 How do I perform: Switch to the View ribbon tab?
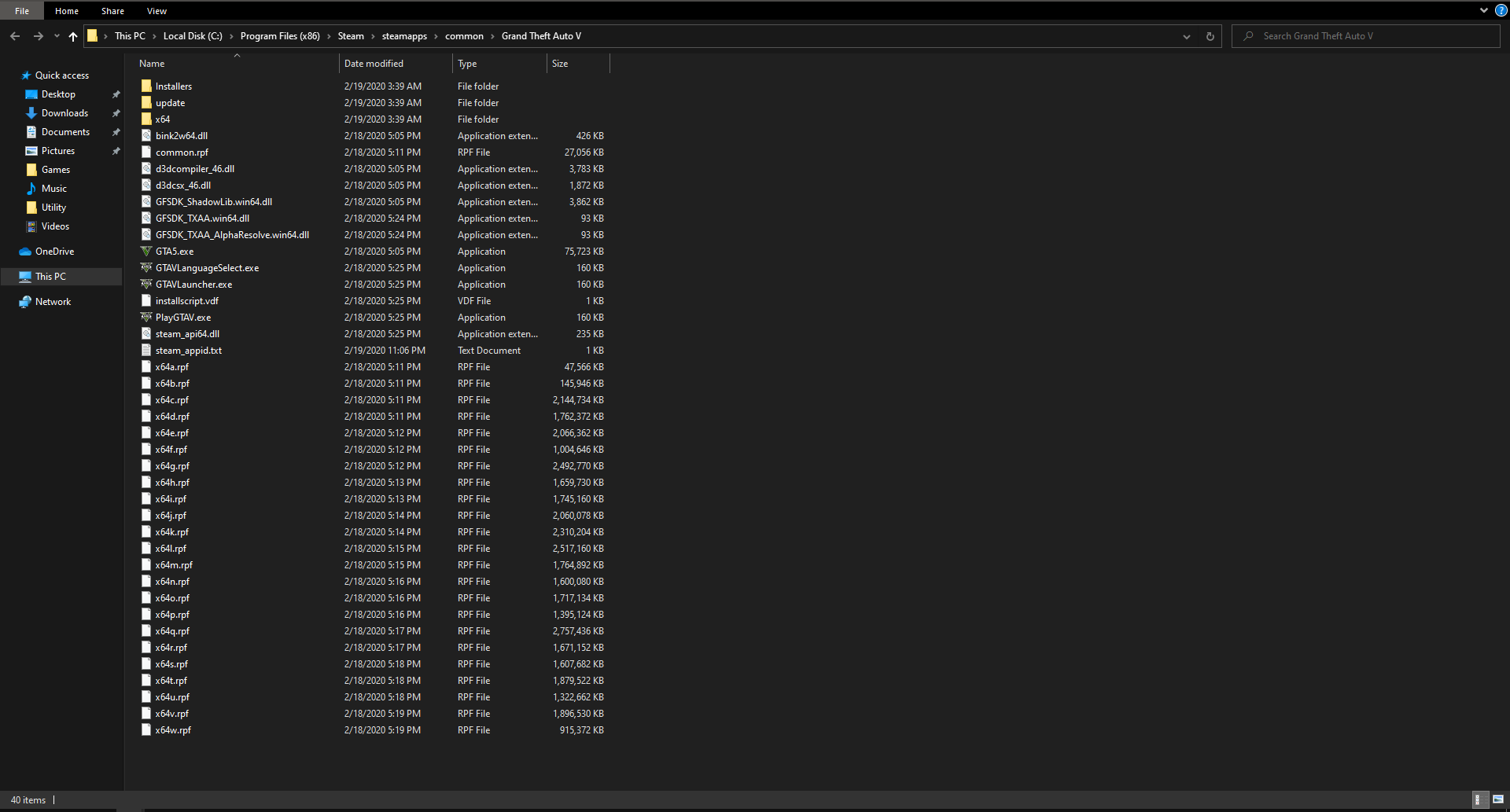point(157,11)
